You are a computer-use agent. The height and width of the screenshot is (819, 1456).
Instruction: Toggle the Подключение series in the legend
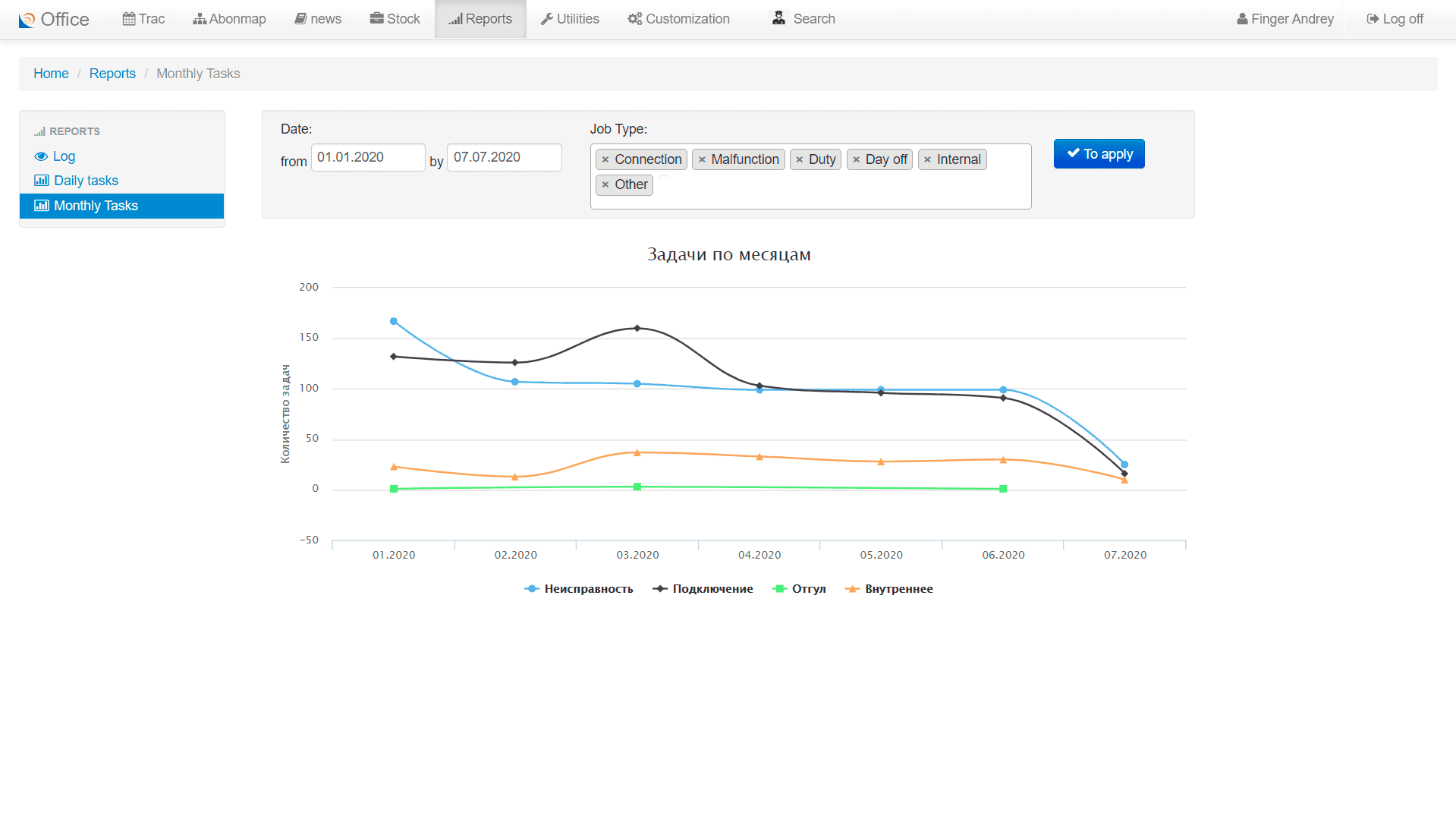pos(703,589)
